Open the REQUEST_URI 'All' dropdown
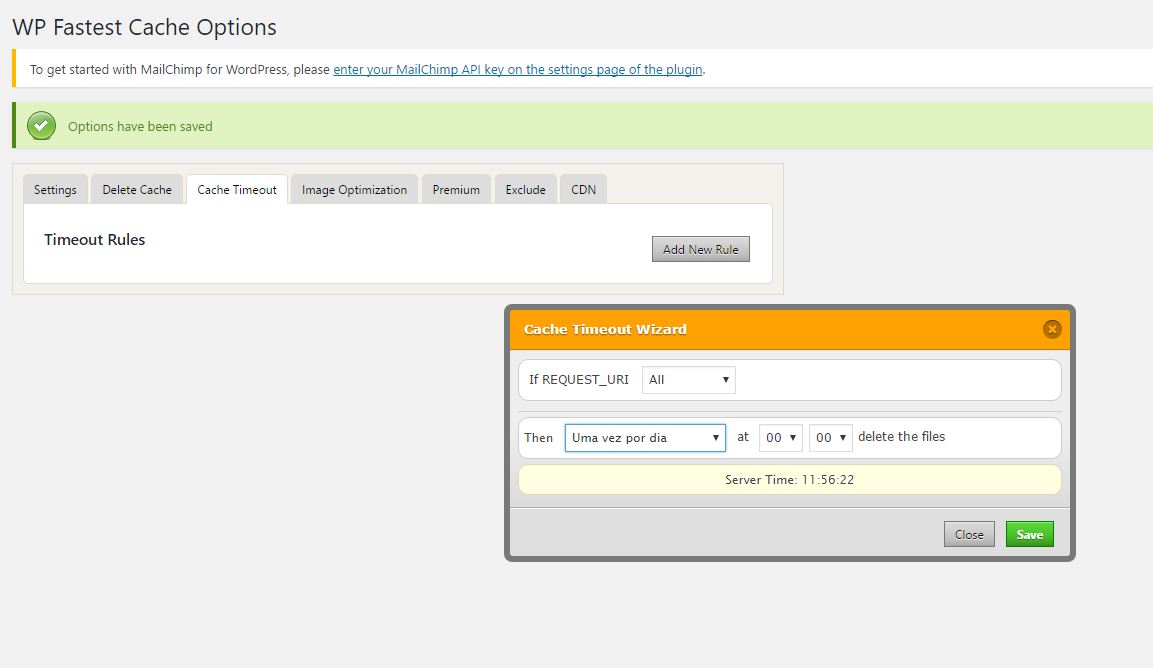The image size is (1153, 668). click(688, 380)
